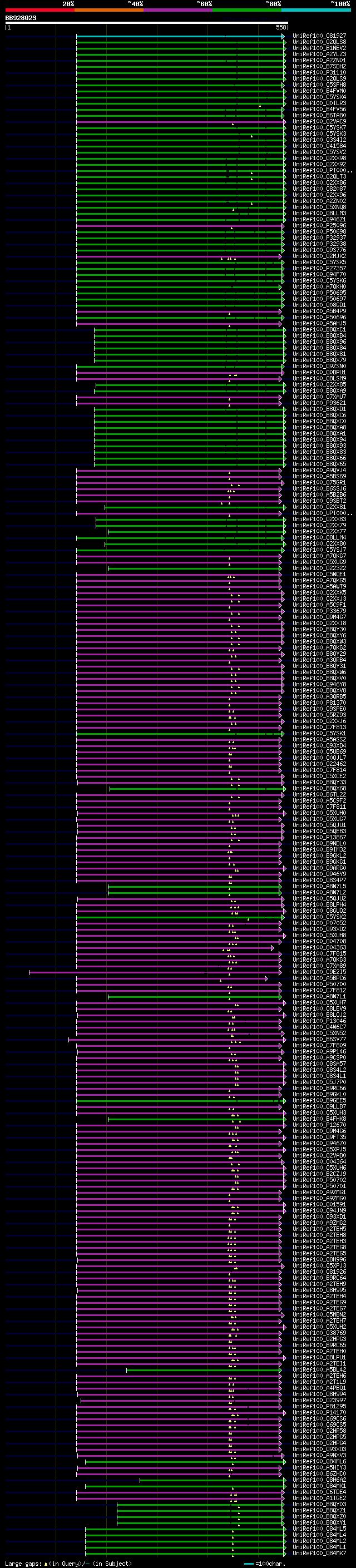Open hit UniRef100_Q9S776
356x1568 pixels.
click(319, 250)
